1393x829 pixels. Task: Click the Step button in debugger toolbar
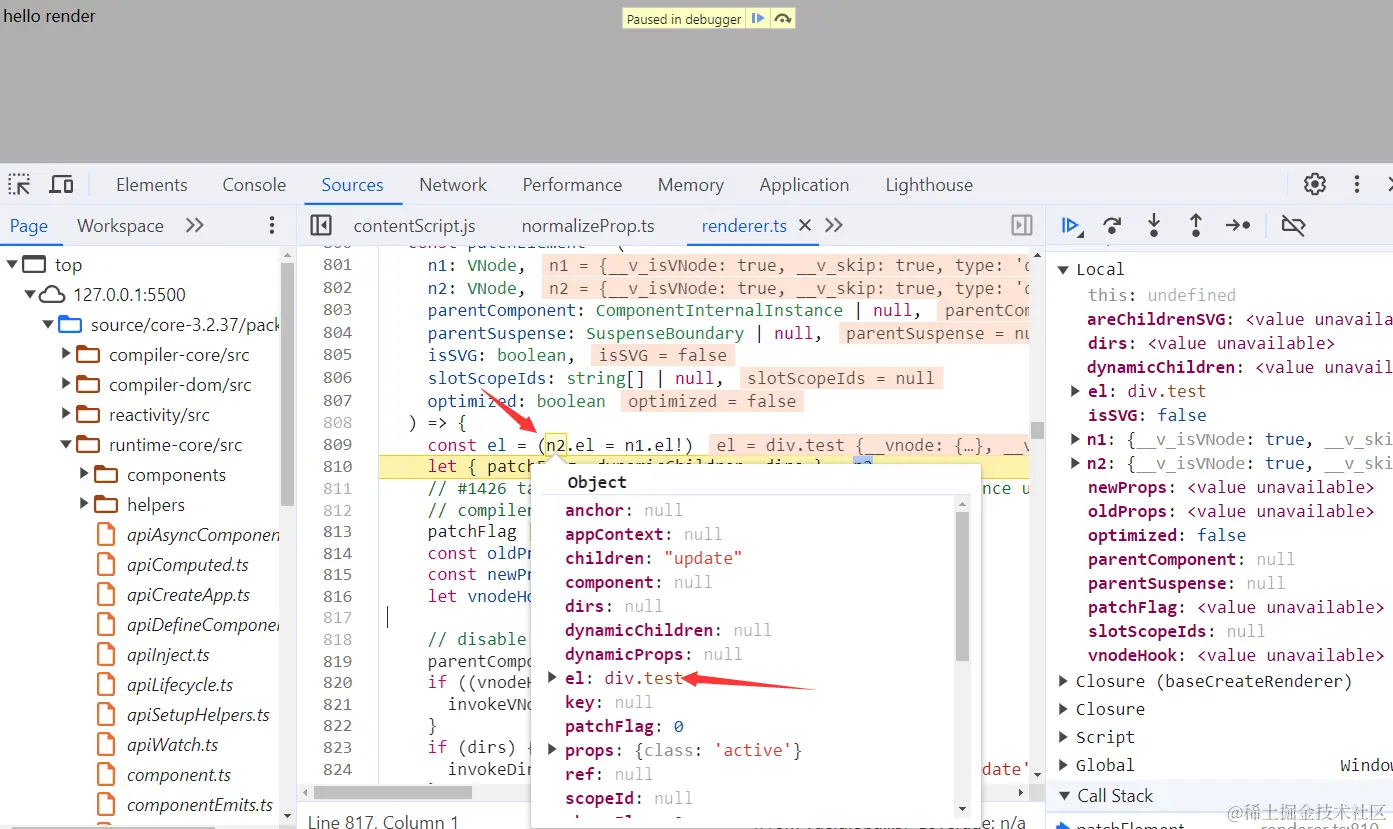[x=1238, y=225]
